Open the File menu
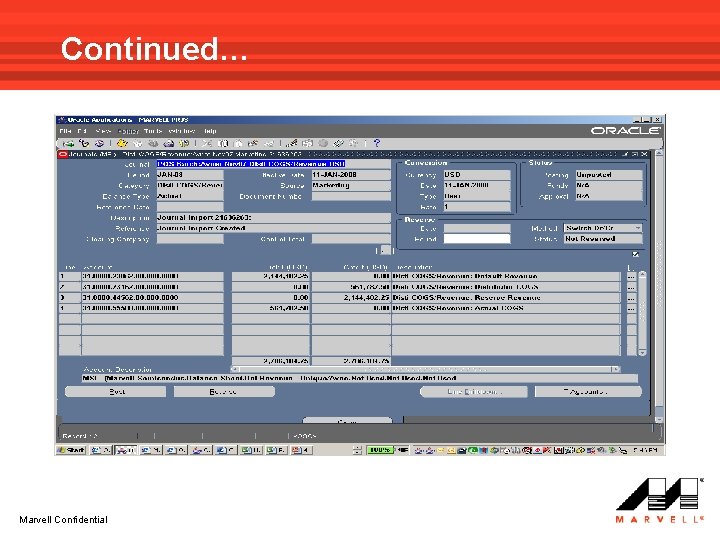Image resolution: width=720 pixels, height=540 pixels. click(65, 131)
